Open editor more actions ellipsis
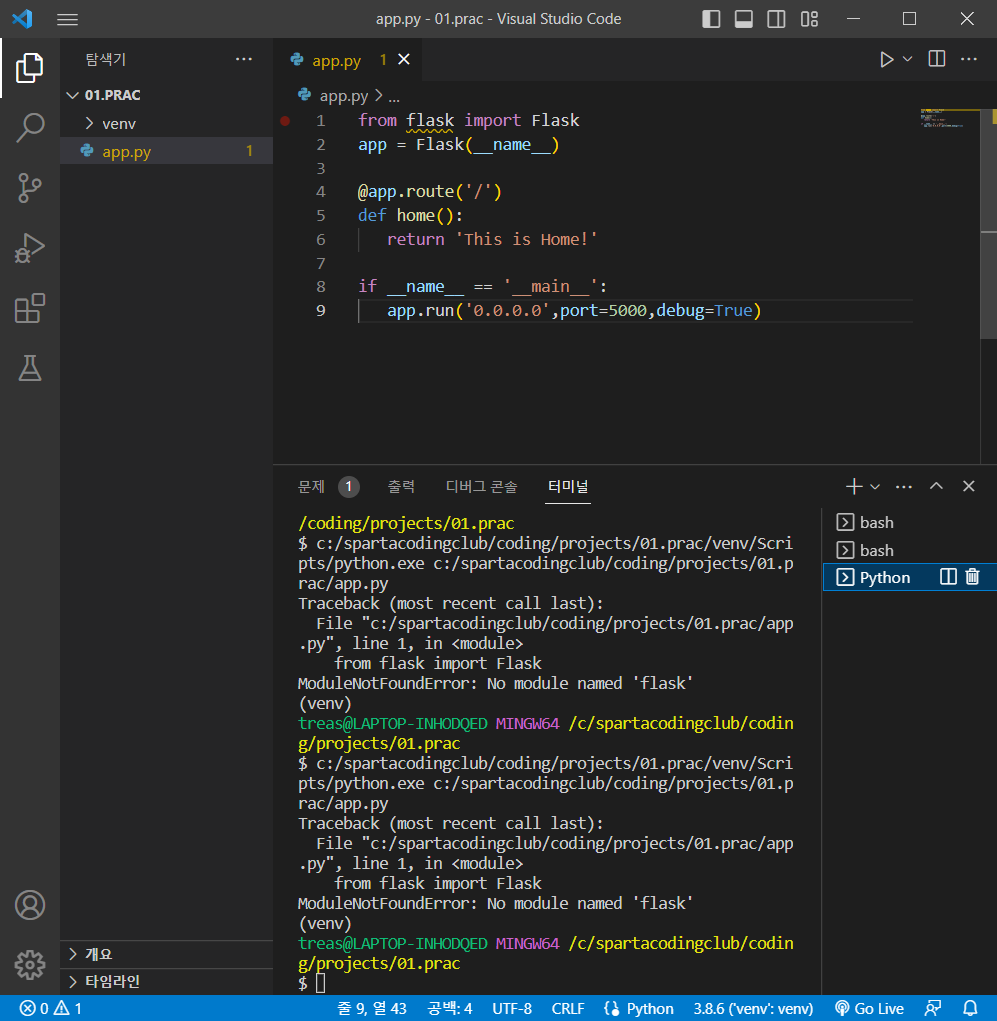Screen dimensions: 997x1021 coord(969,59)
